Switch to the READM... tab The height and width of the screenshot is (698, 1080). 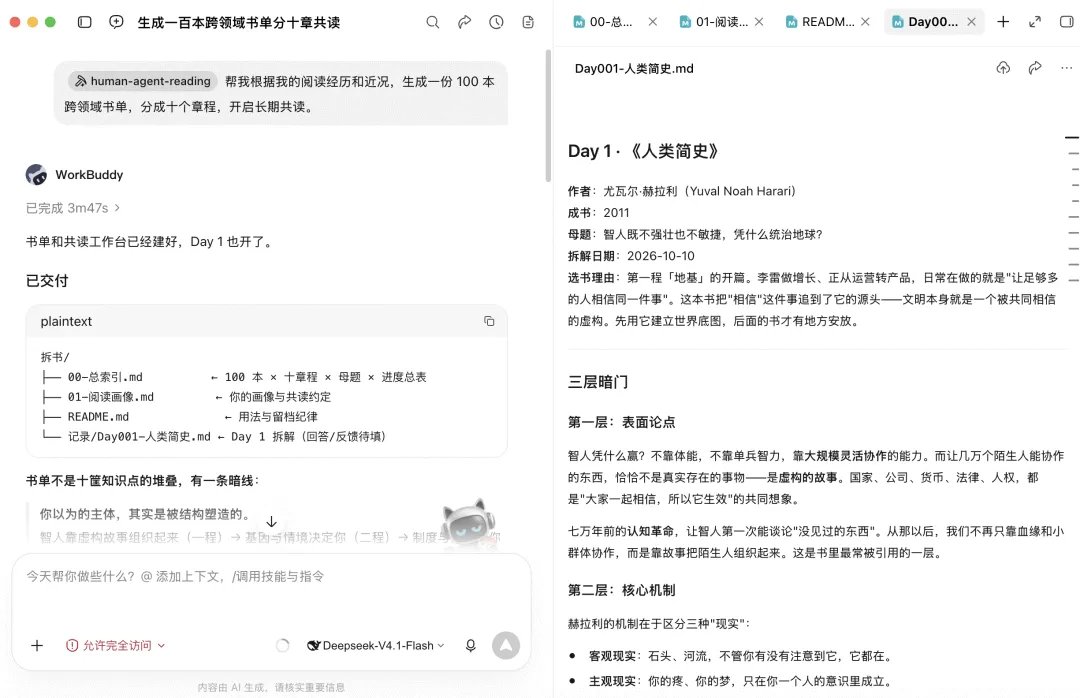pyautogui.click(x=820, y=22)
